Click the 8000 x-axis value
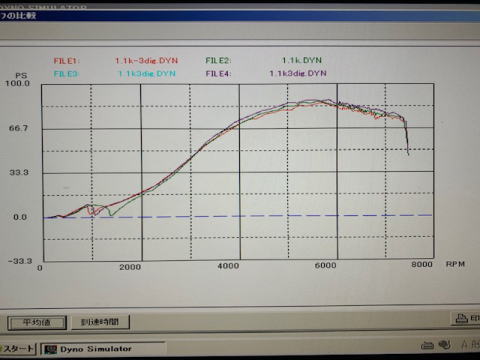This screenshot has width=480, height=360. [422, 264]
